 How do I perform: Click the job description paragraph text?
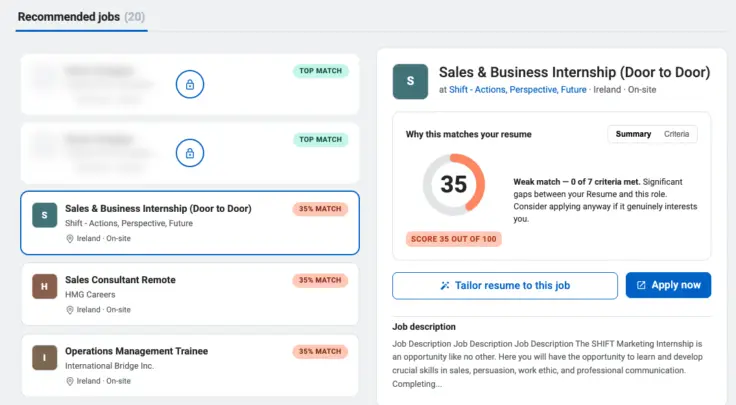pos(547,364)
